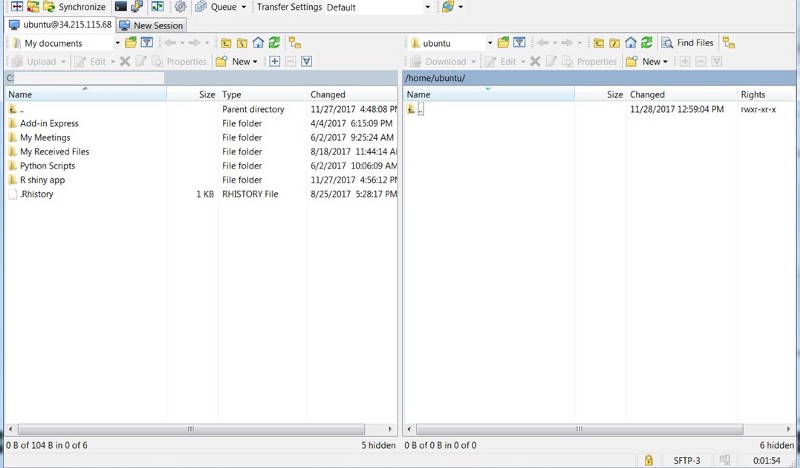
Task: Open the local New button menu
Action: tap(237, 62)
